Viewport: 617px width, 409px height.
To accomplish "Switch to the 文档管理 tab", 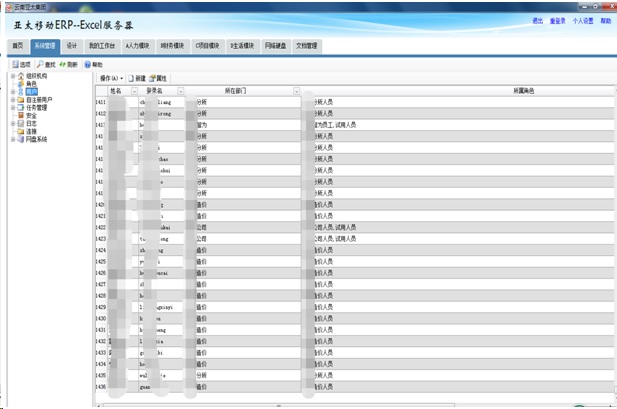I will point(306,46).
